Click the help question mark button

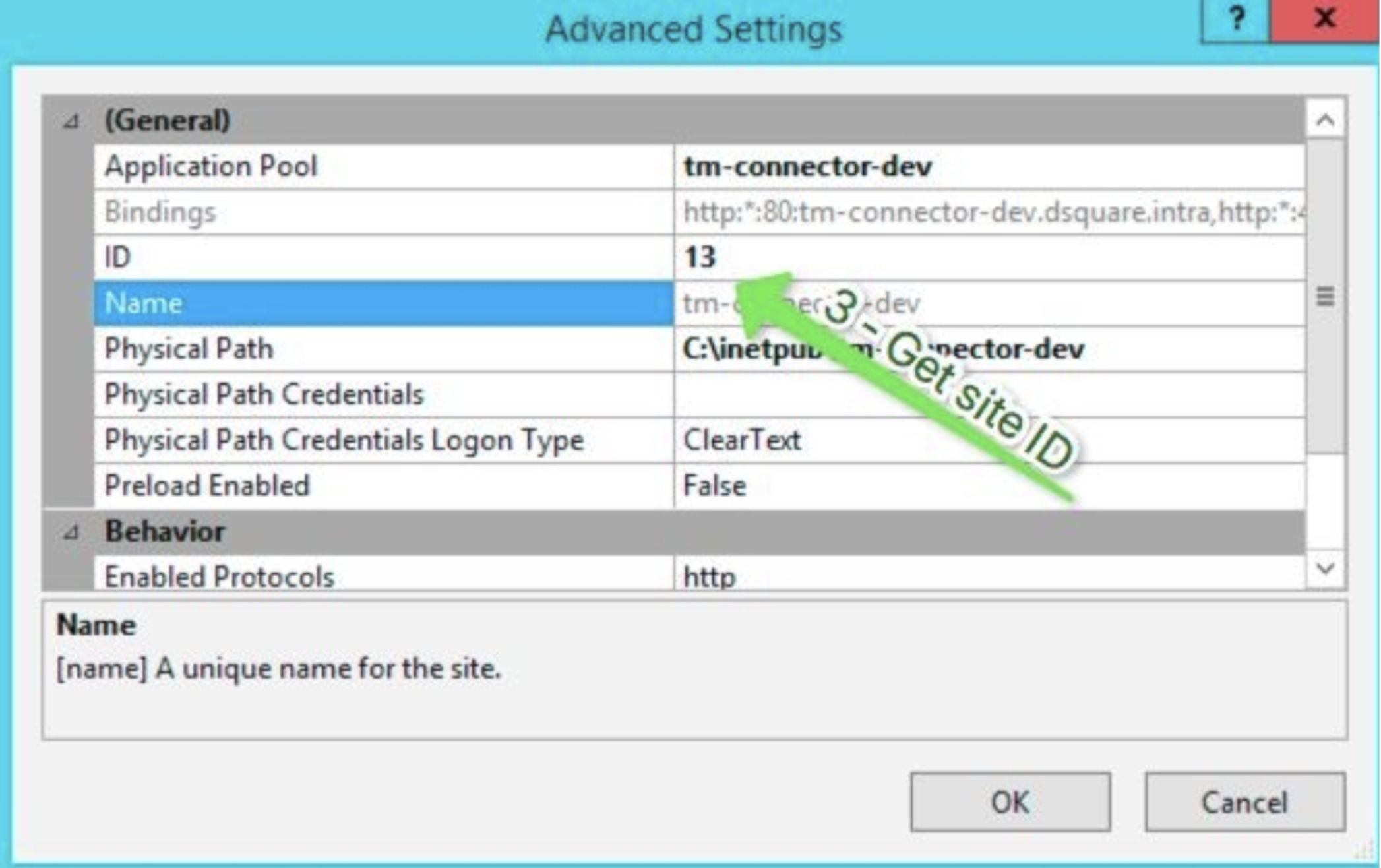pos(1236,20)
